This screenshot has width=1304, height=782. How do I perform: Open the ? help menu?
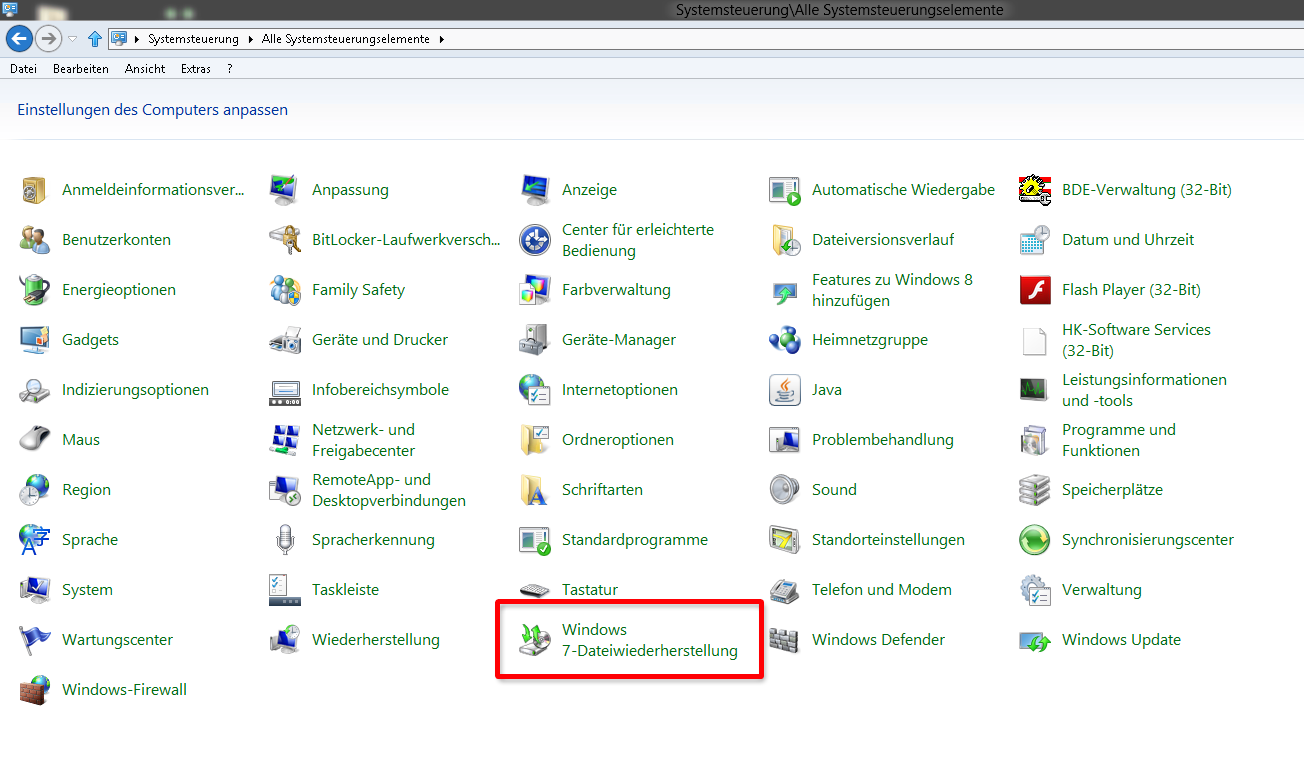coord(230,69)
